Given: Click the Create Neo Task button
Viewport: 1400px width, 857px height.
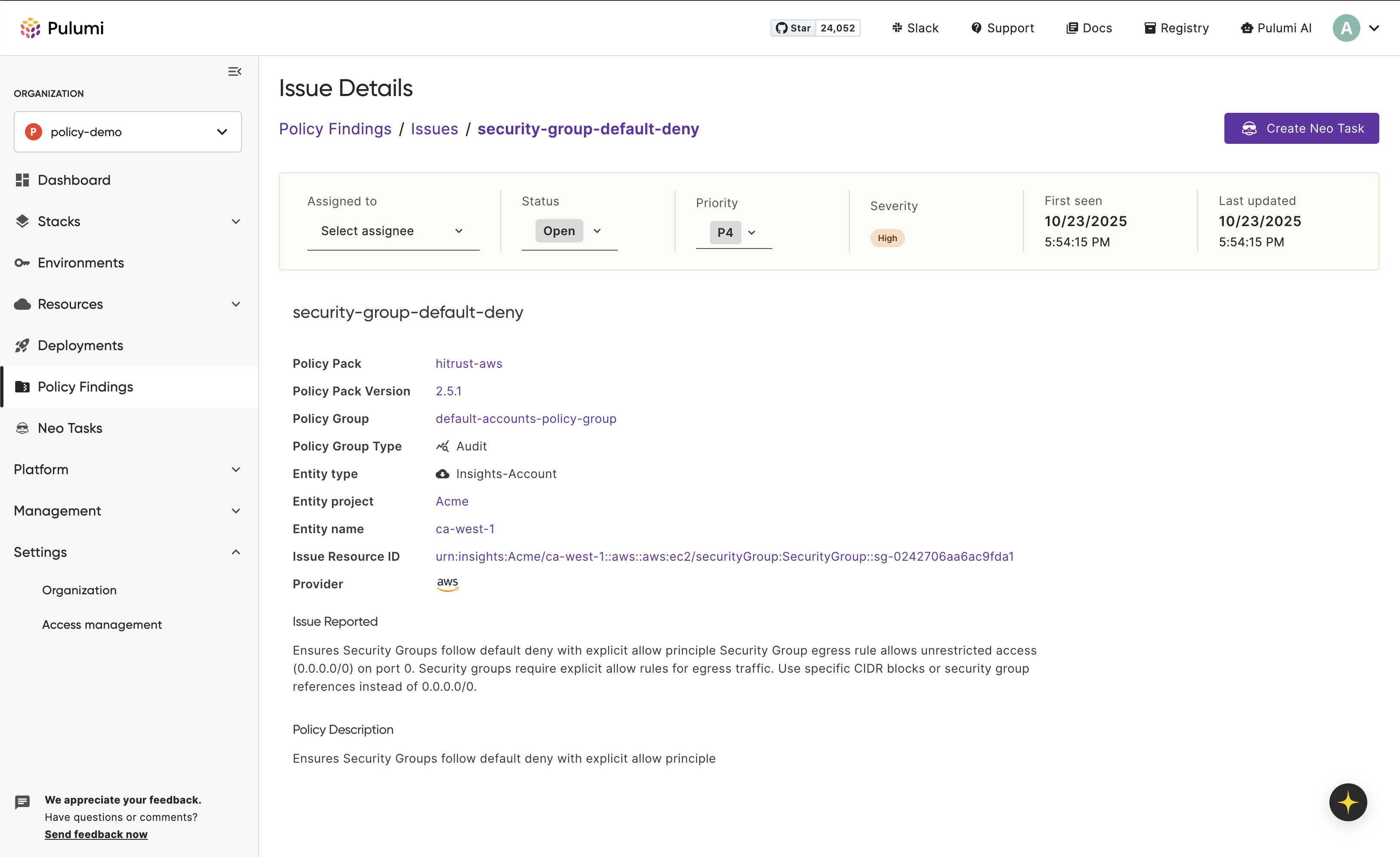Looking at the screenshot, I should (x=1301, y=128).
